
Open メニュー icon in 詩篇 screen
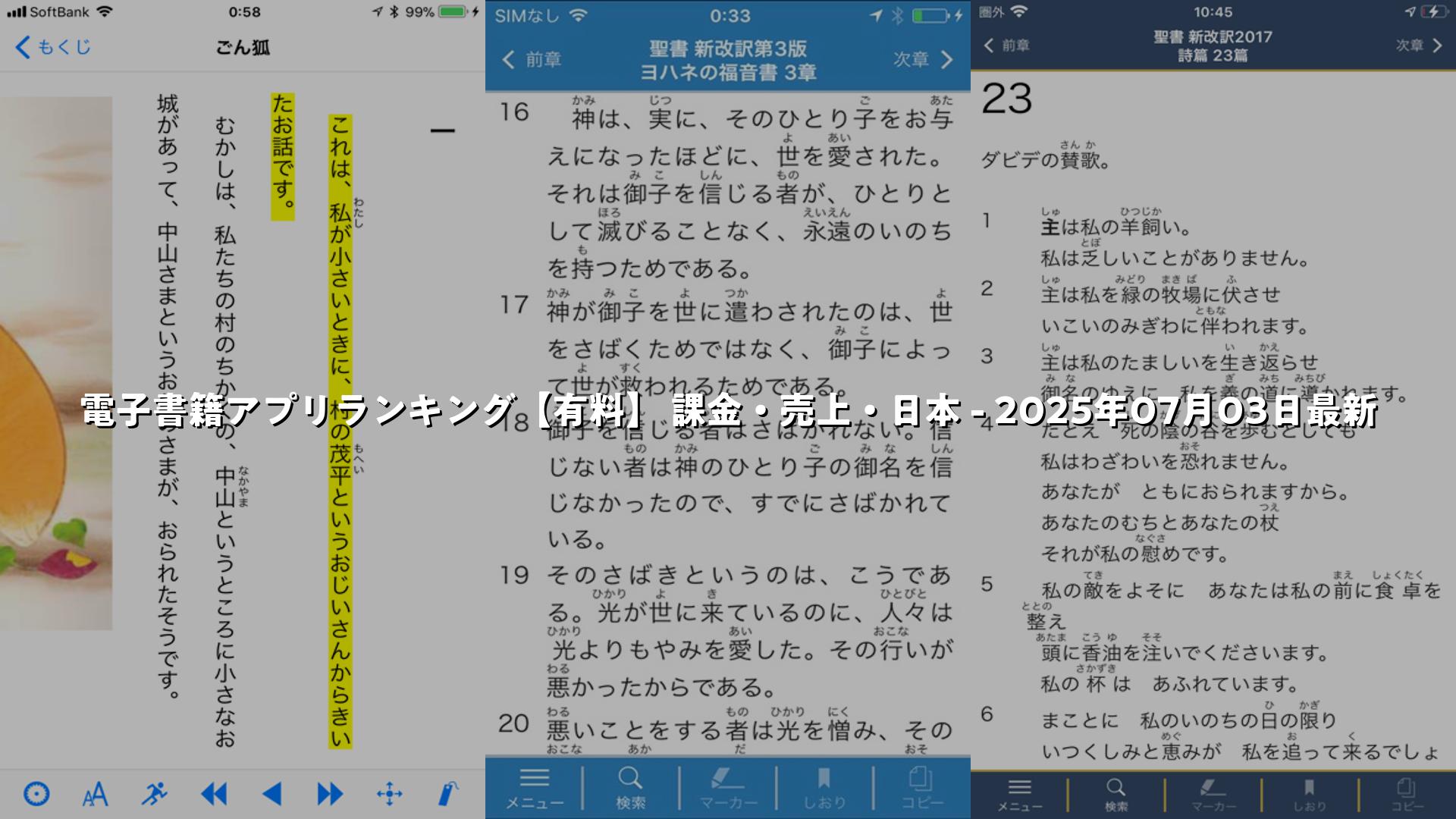coord(1019,795)
